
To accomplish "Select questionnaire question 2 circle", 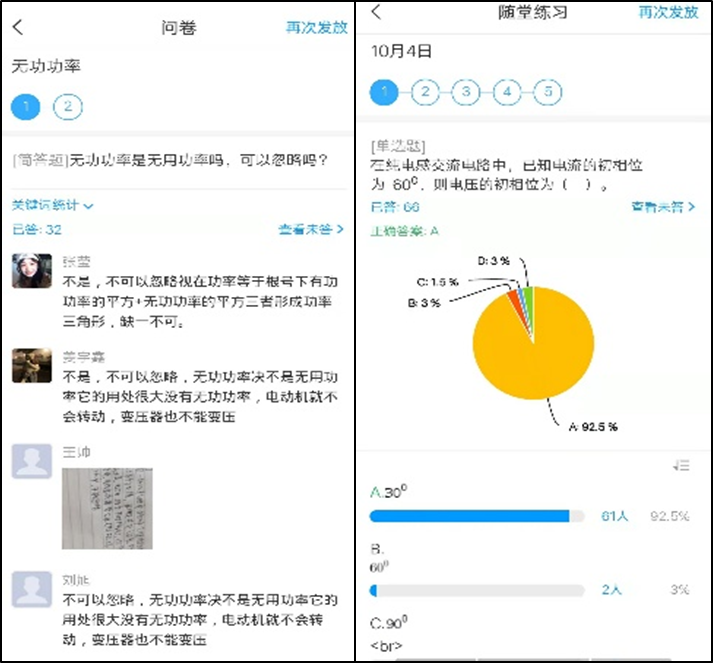I will click(x=68, y=107).
